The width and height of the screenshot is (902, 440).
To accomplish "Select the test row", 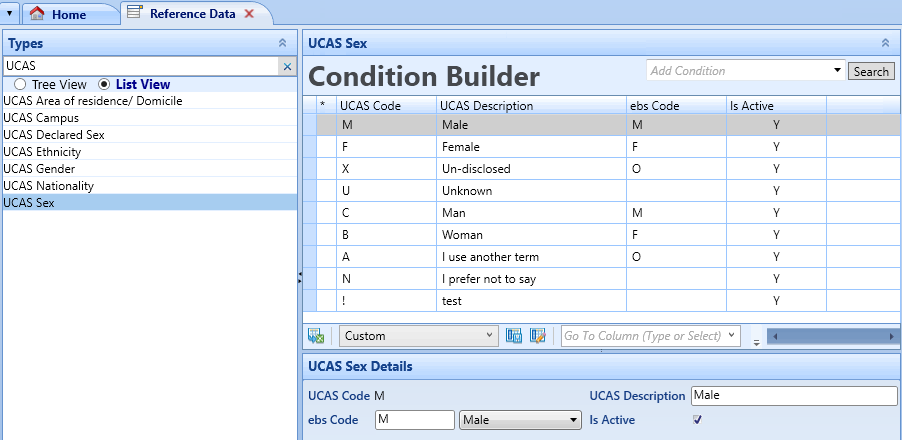I will point(602,301).
